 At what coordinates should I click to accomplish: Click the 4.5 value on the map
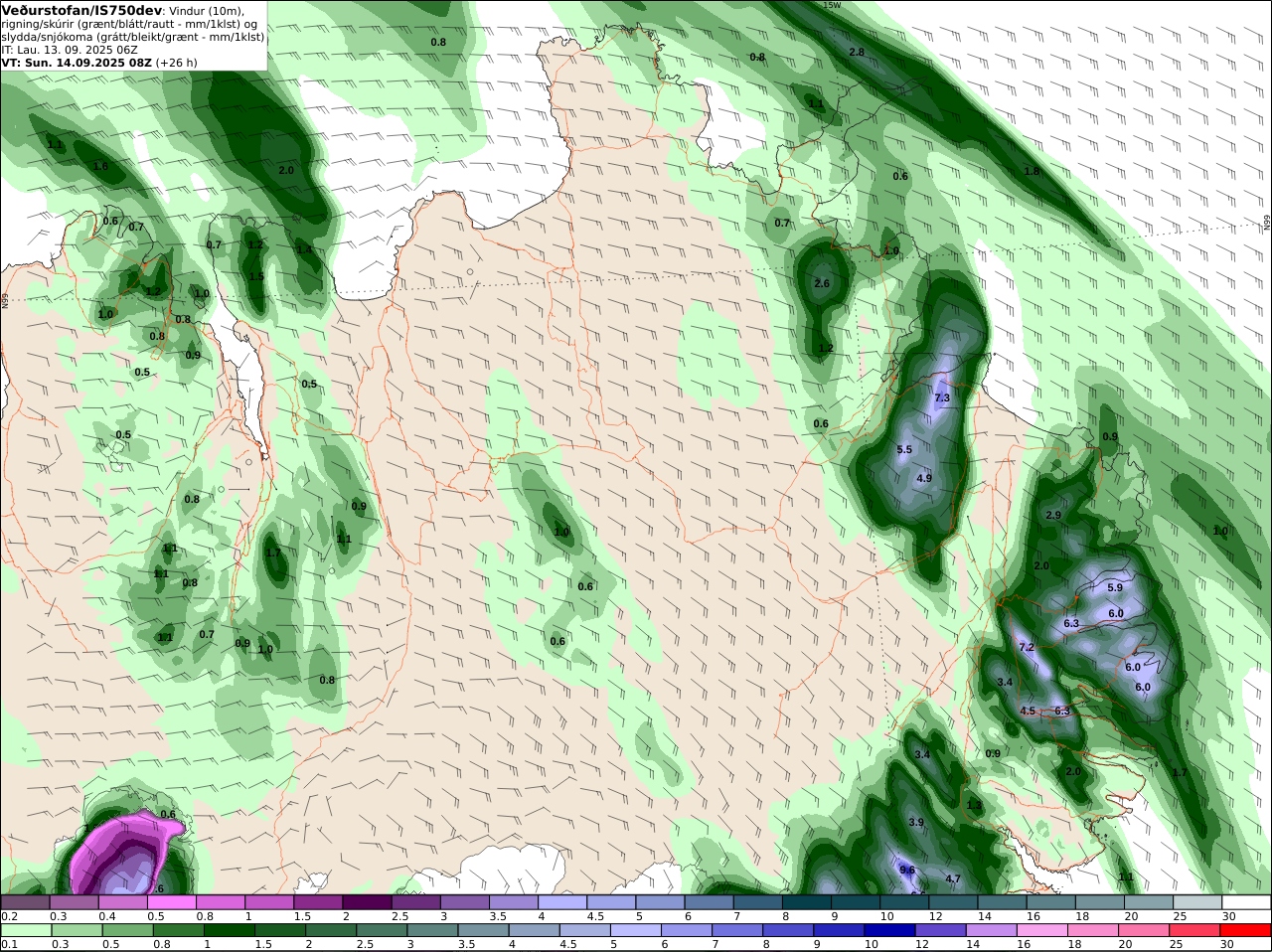1029,711
